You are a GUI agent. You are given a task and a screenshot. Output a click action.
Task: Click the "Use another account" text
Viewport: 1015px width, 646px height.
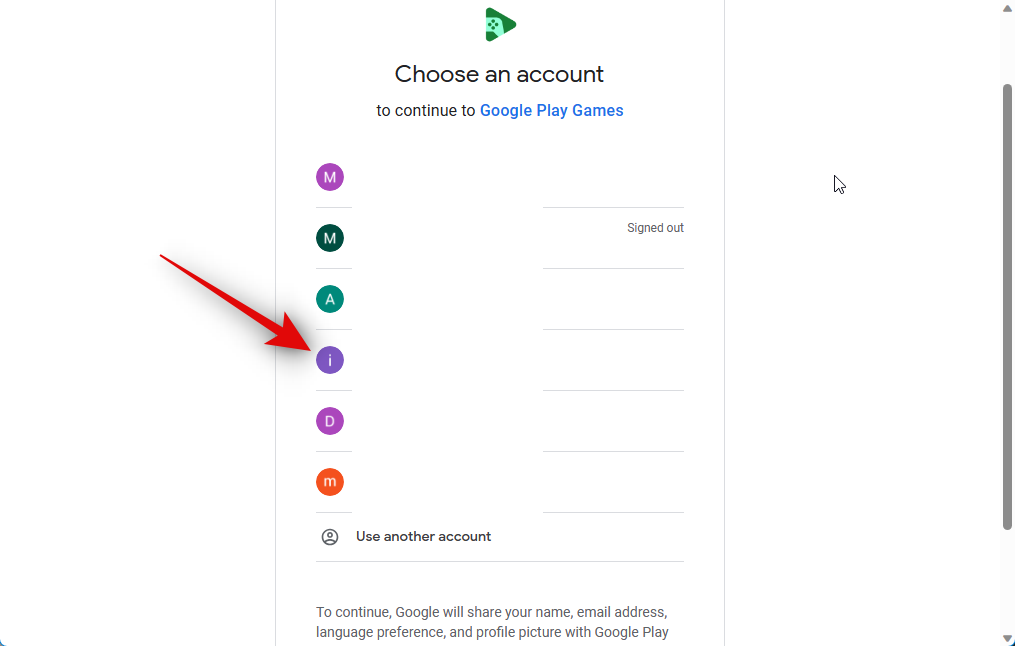pos(423,537)
